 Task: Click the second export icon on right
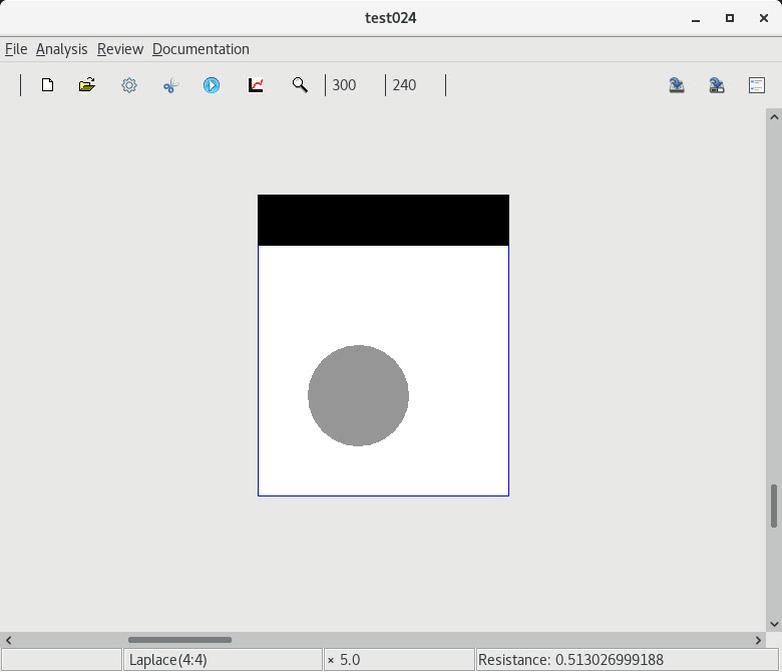(717, 85)
